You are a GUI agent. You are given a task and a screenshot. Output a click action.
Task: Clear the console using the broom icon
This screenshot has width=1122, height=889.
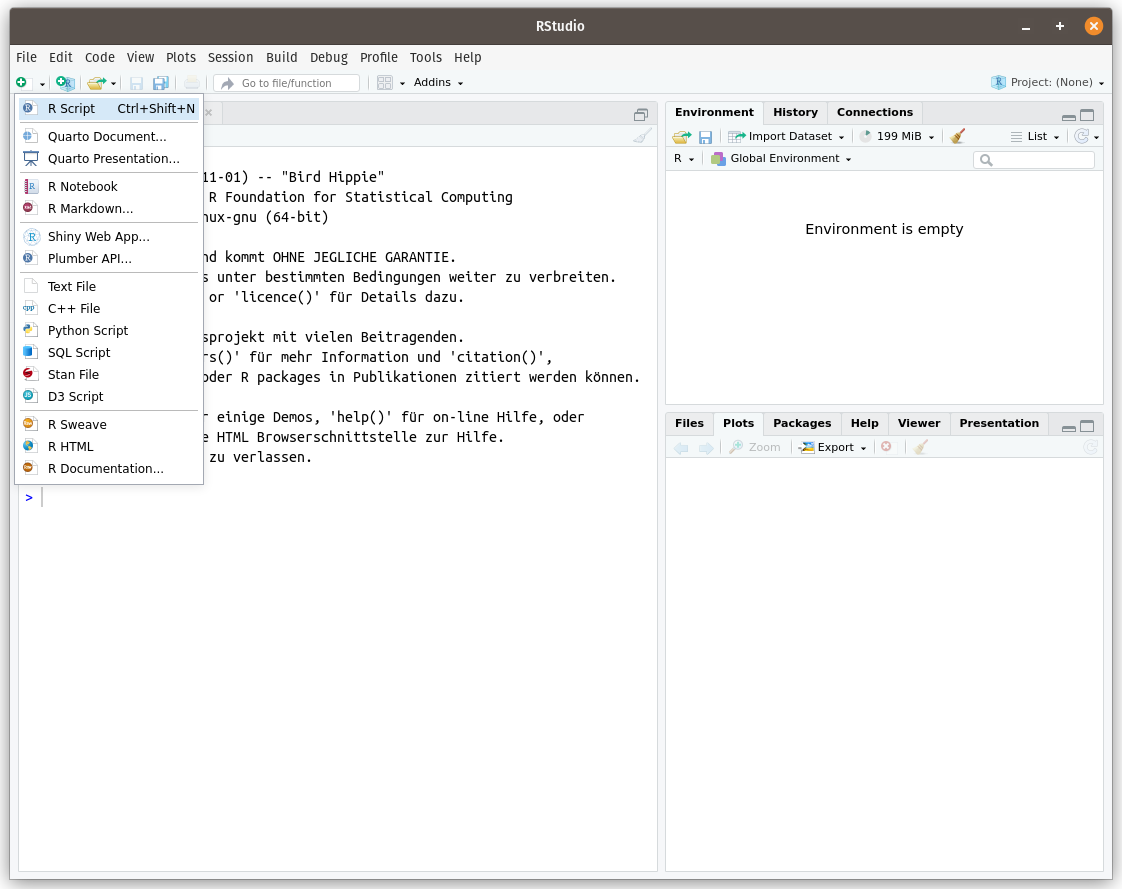643,137
